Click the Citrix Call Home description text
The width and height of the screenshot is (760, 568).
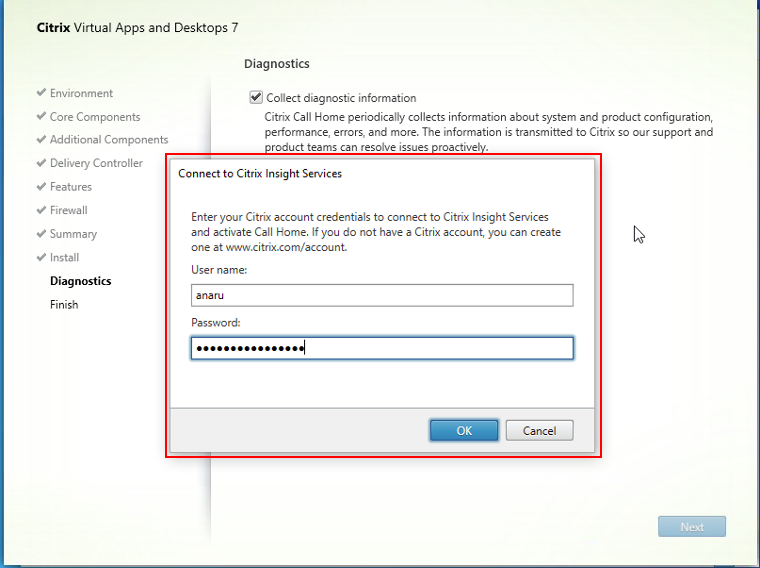489,132
